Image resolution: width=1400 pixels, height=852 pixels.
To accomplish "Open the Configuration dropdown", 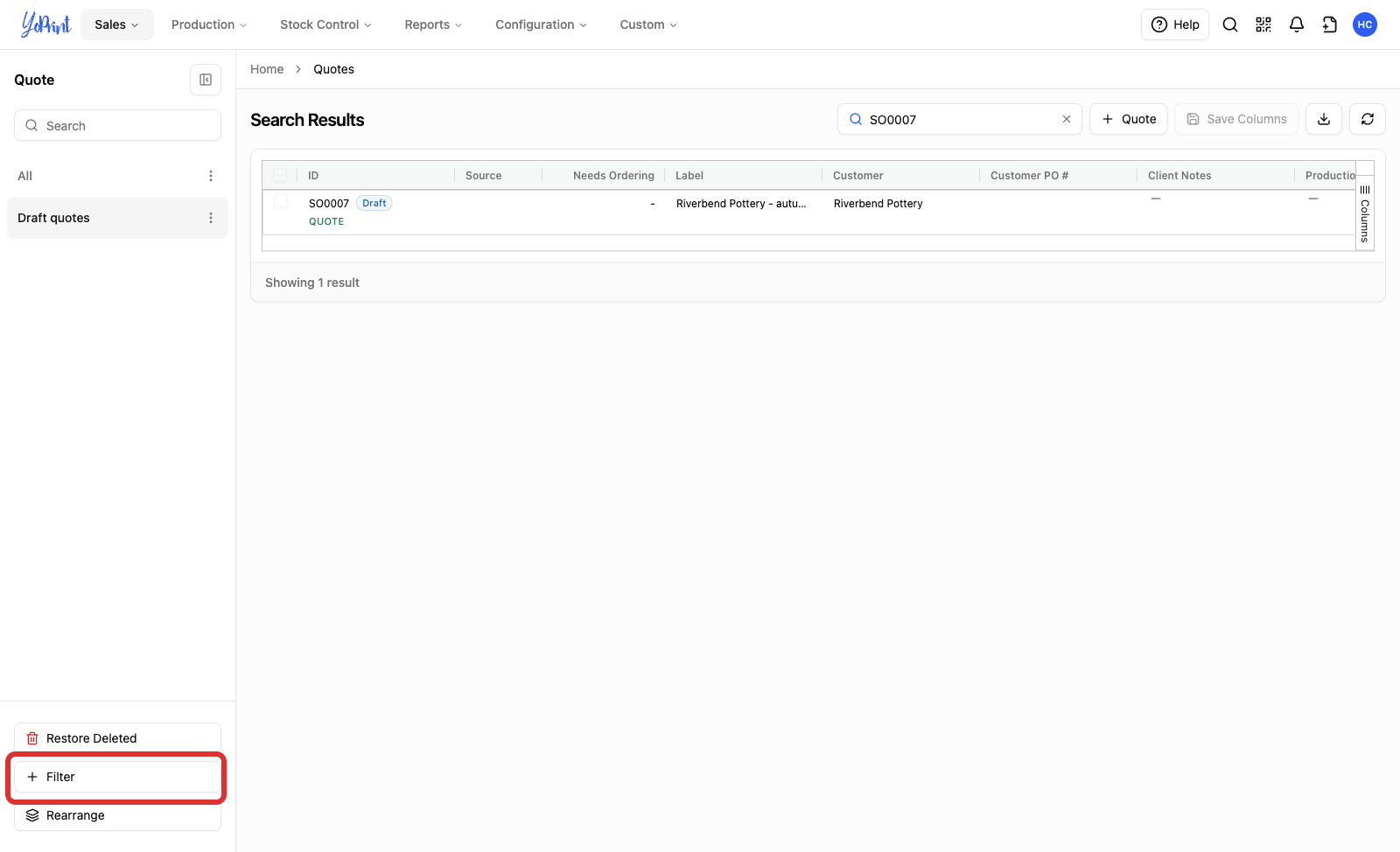I will click(x=541, y=24).
